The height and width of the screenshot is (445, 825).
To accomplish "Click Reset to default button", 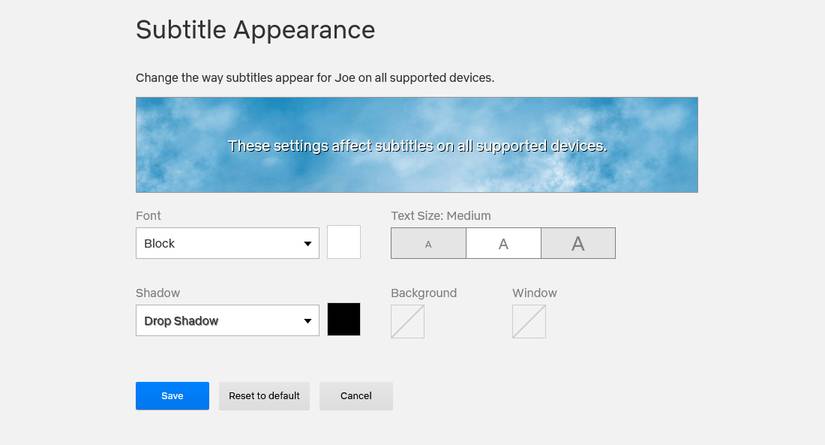I will point(264,396).
